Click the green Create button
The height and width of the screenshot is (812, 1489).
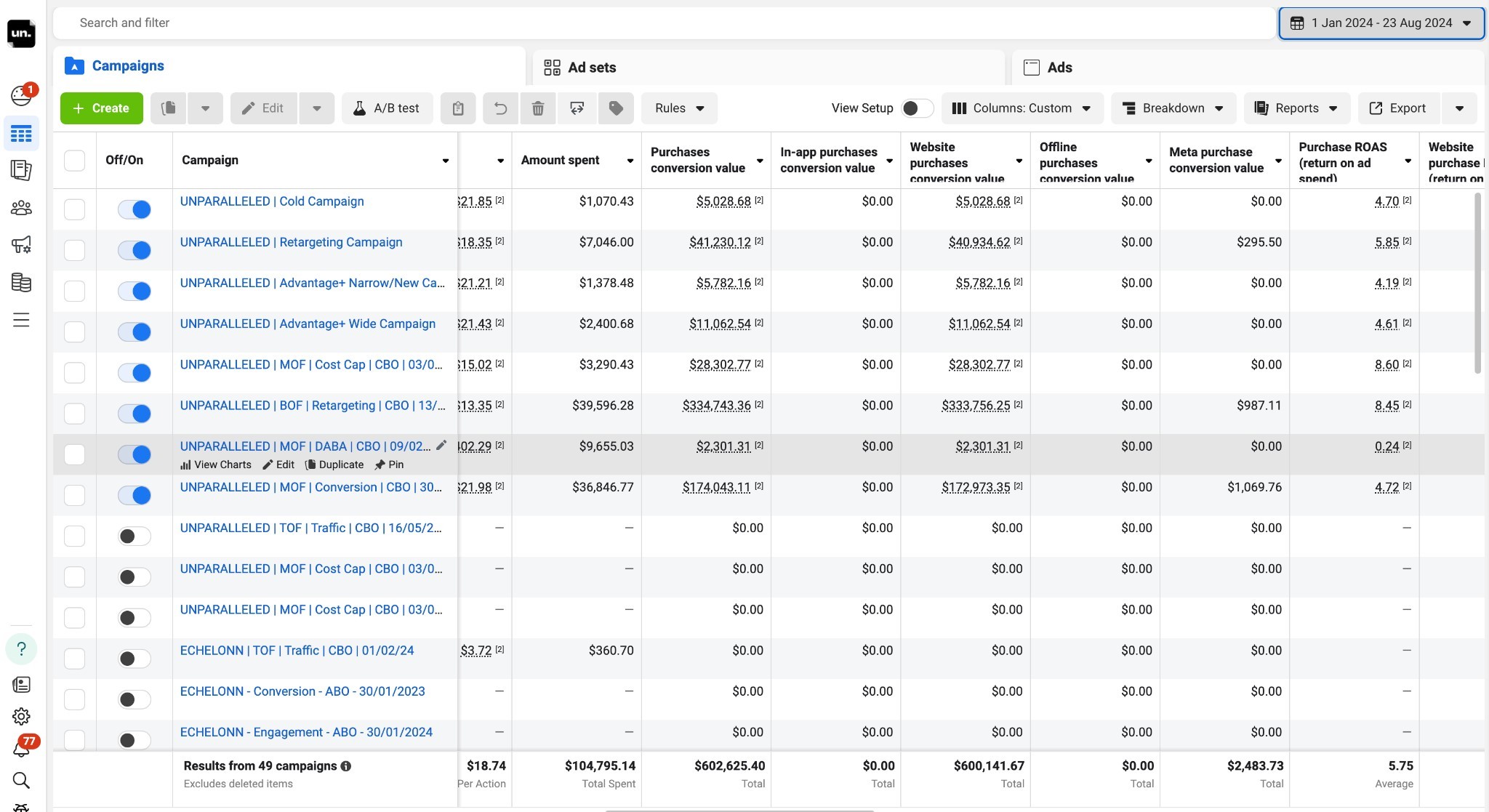(101, 108)
